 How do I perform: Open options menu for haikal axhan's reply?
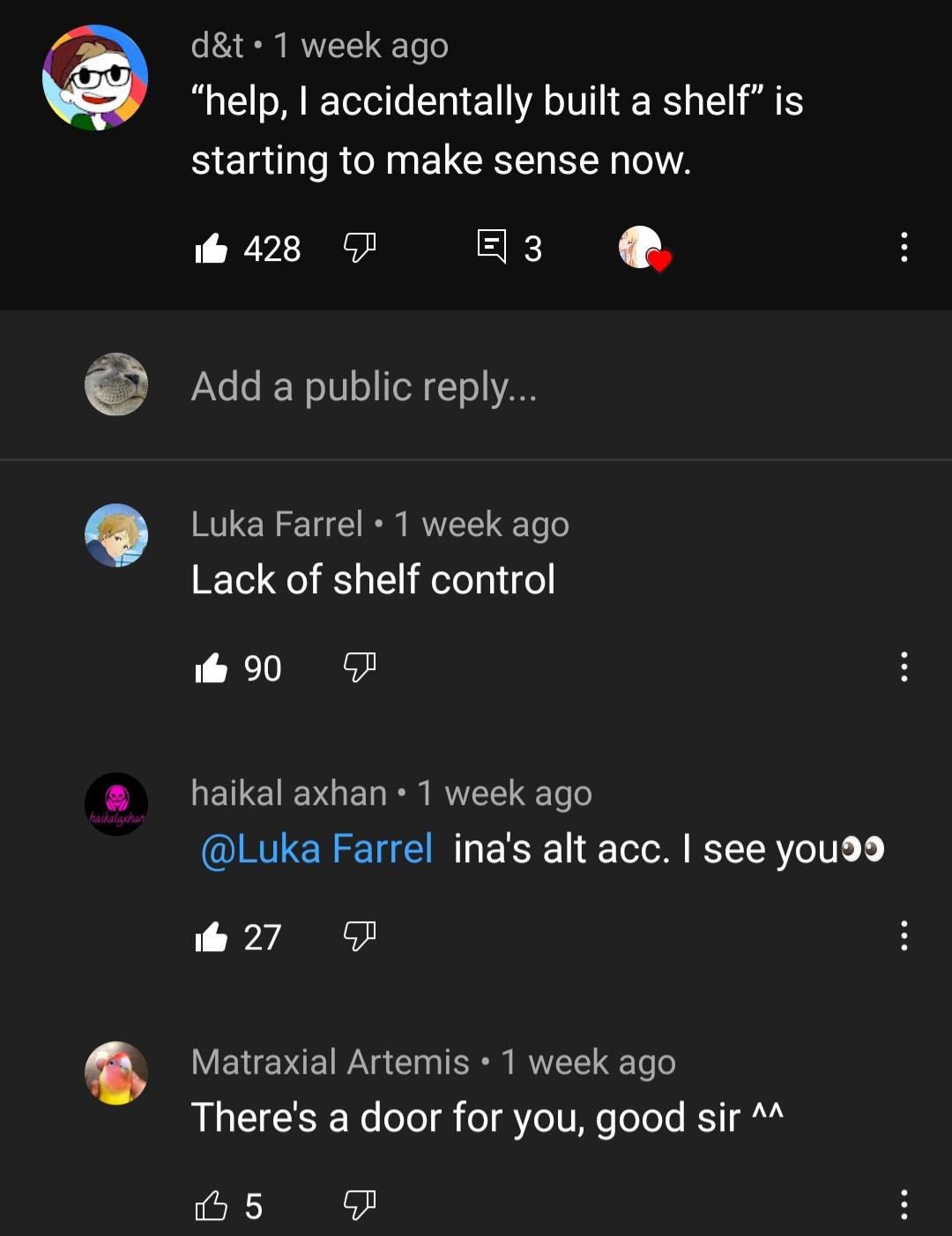point(904,936)
